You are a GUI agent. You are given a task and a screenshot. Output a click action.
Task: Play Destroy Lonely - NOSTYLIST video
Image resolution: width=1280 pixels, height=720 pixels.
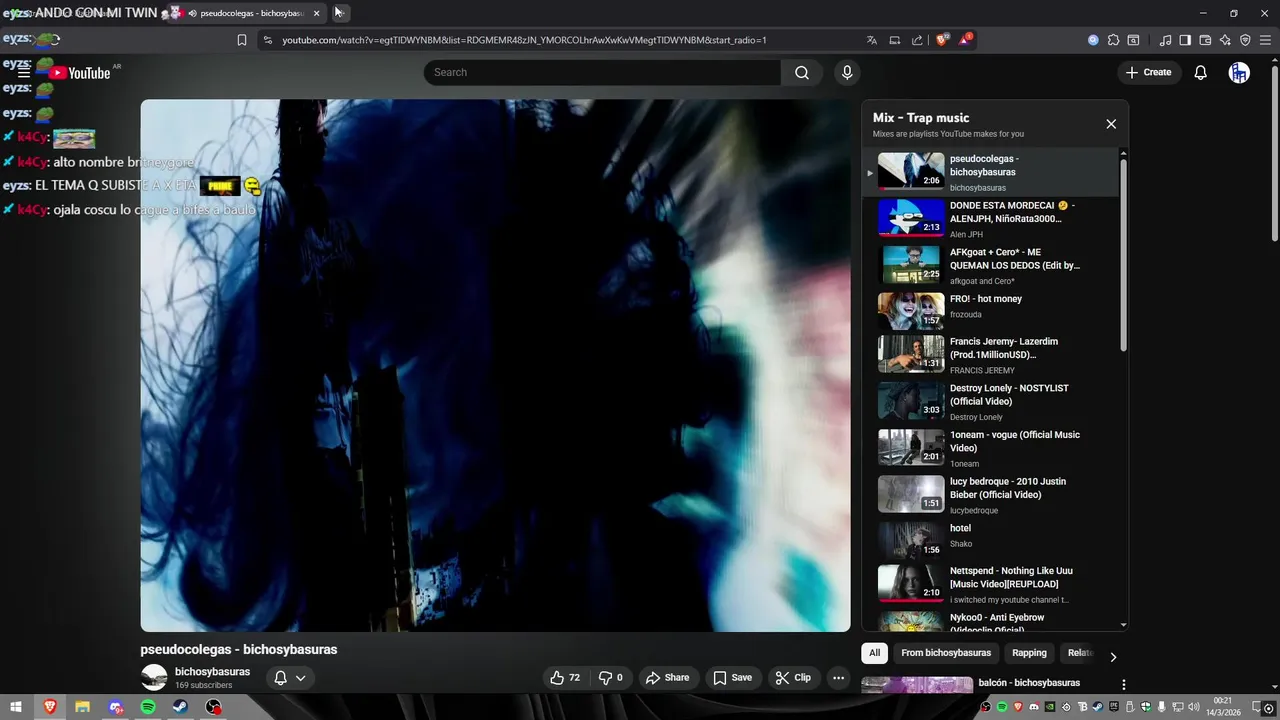tap(991, 401)
